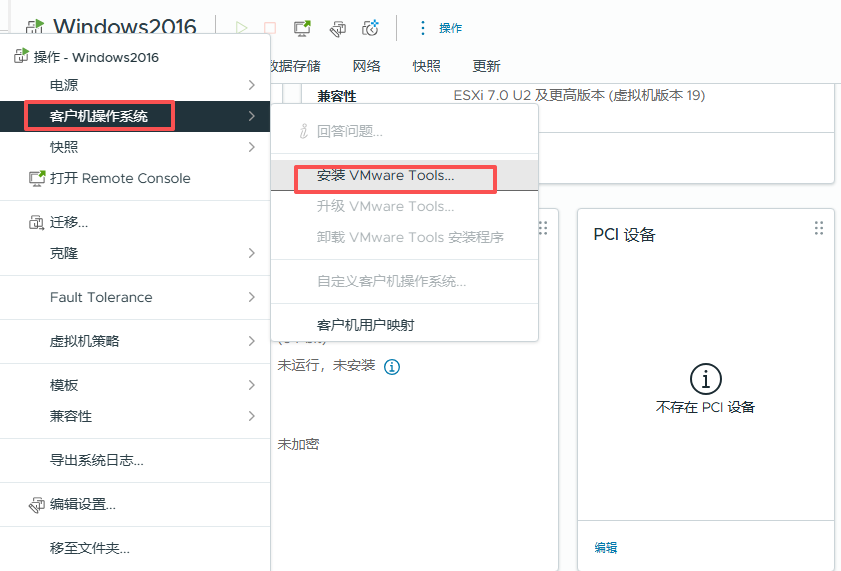Click the VM icon in the actions menu header

pyautogui.click(x=21, y=55)
